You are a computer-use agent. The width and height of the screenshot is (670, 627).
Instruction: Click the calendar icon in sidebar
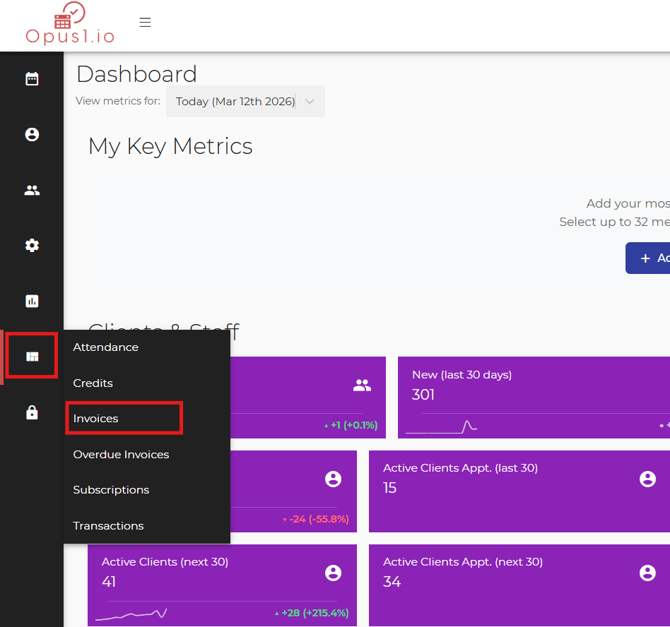[32, 79]
